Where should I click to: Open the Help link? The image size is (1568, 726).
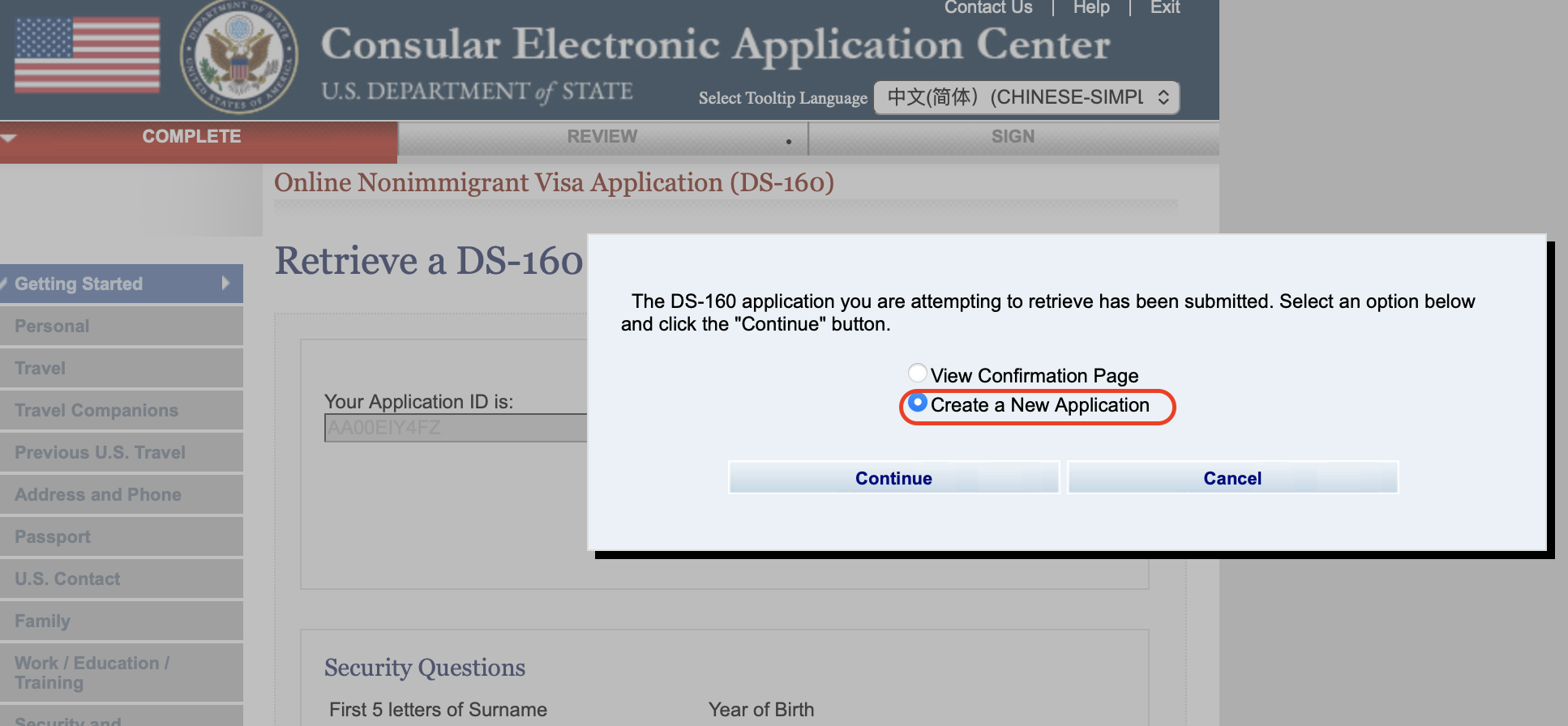1091,8
